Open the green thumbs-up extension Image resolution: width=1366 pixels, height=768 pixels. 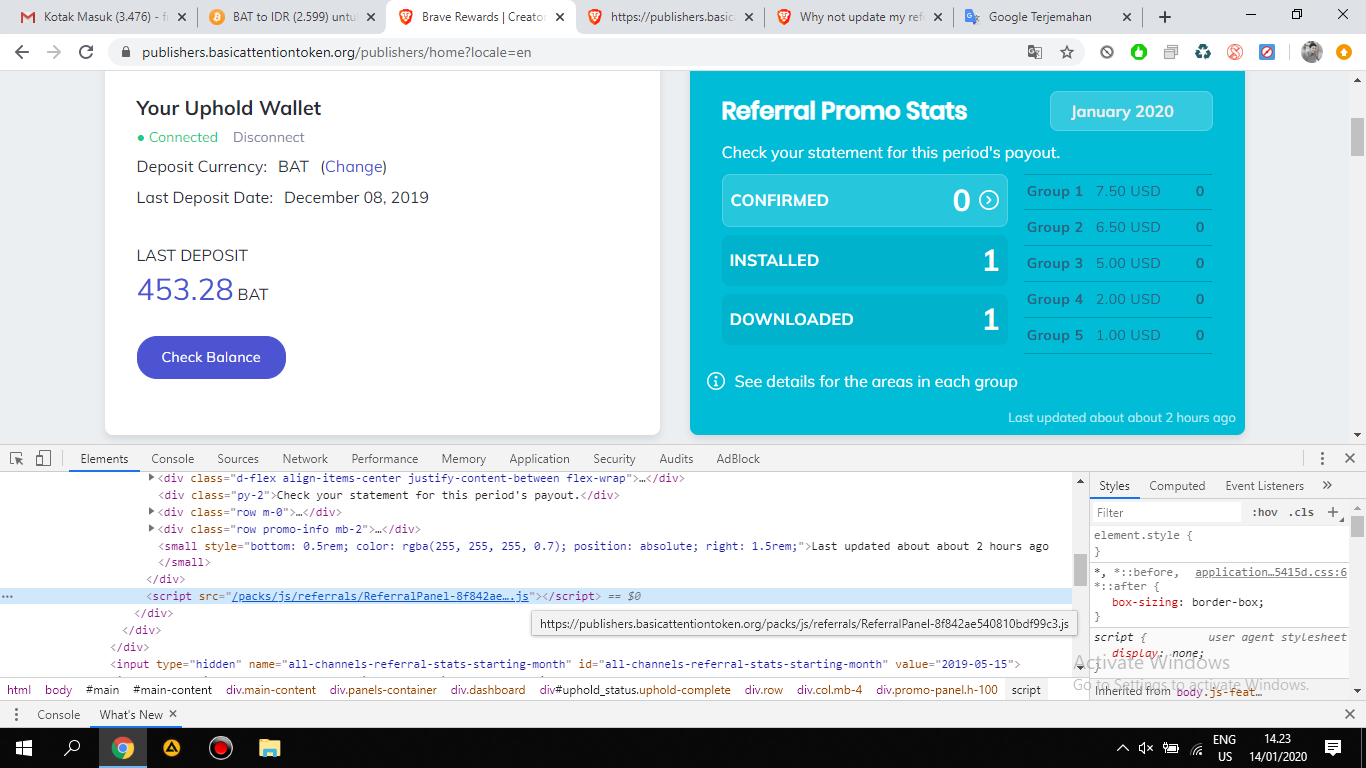(1139, 52)
